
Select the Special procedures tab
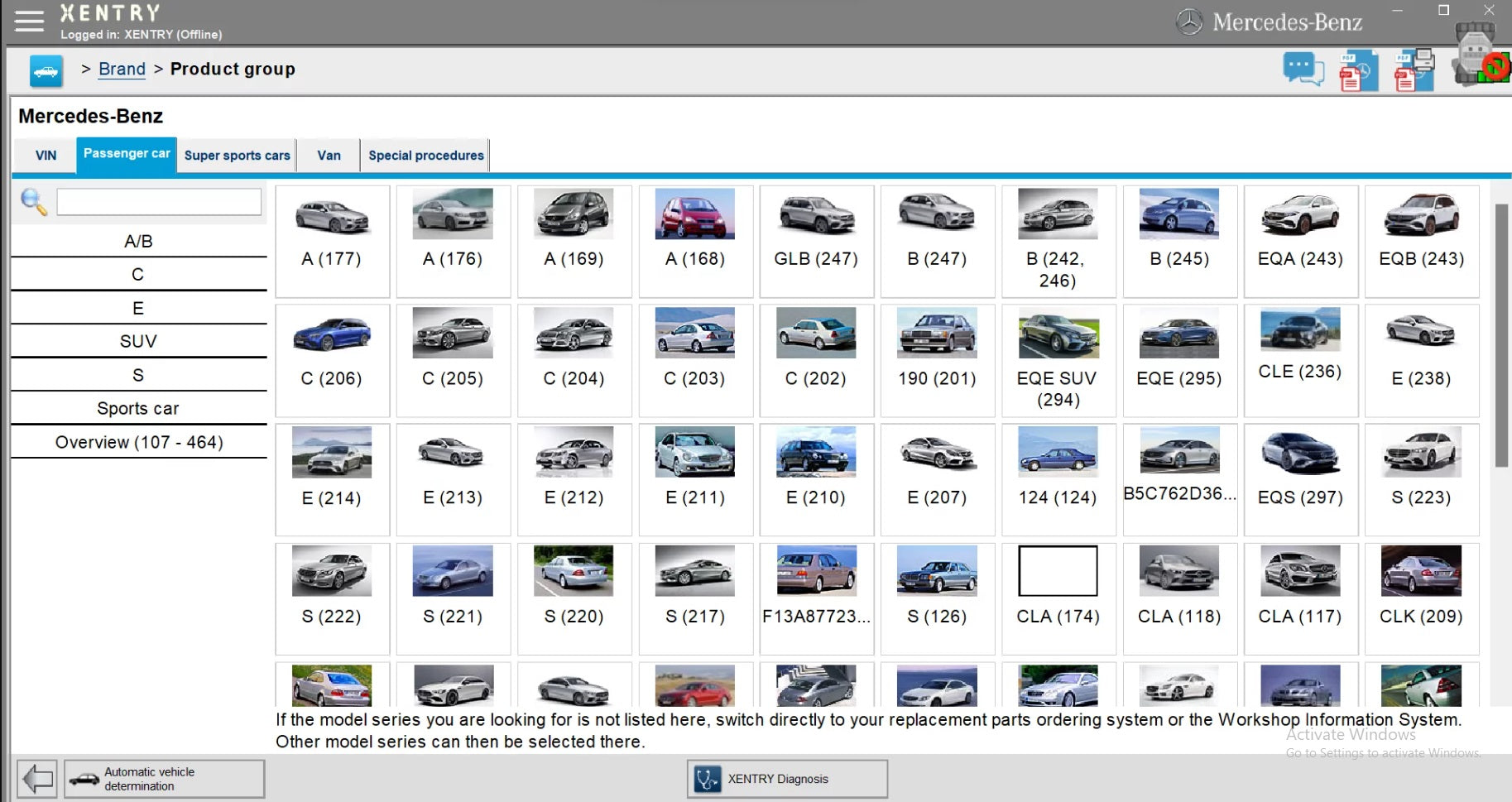coord(425,156)
